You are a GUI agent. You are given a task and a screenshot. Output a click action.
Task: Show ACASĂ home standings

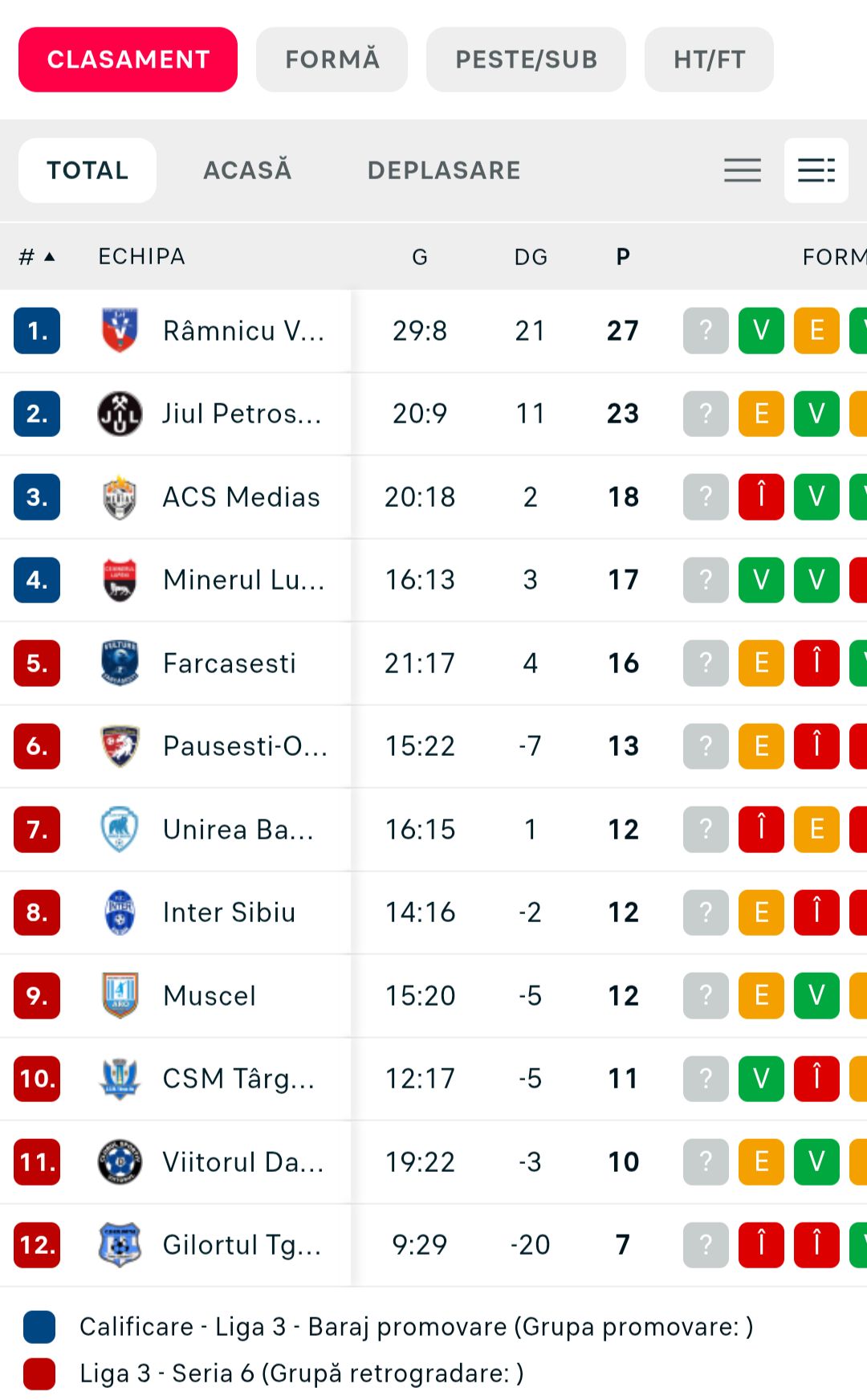[247, 170]
